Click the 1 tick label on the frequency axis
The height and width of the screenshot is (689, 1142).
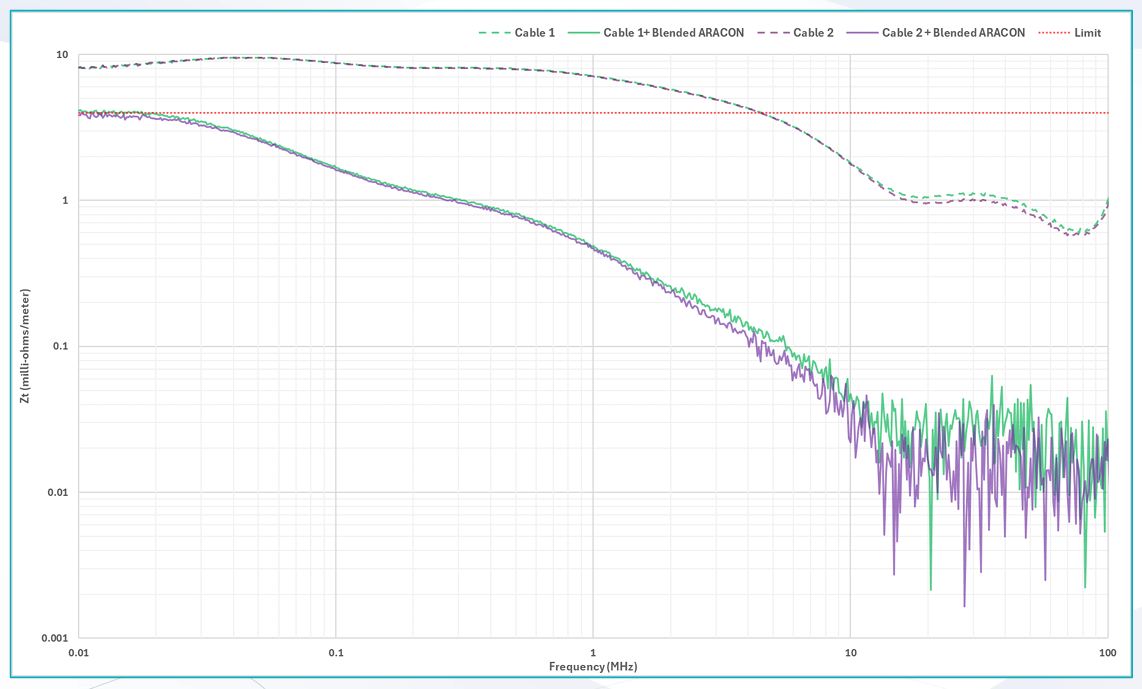pos(593,653)
